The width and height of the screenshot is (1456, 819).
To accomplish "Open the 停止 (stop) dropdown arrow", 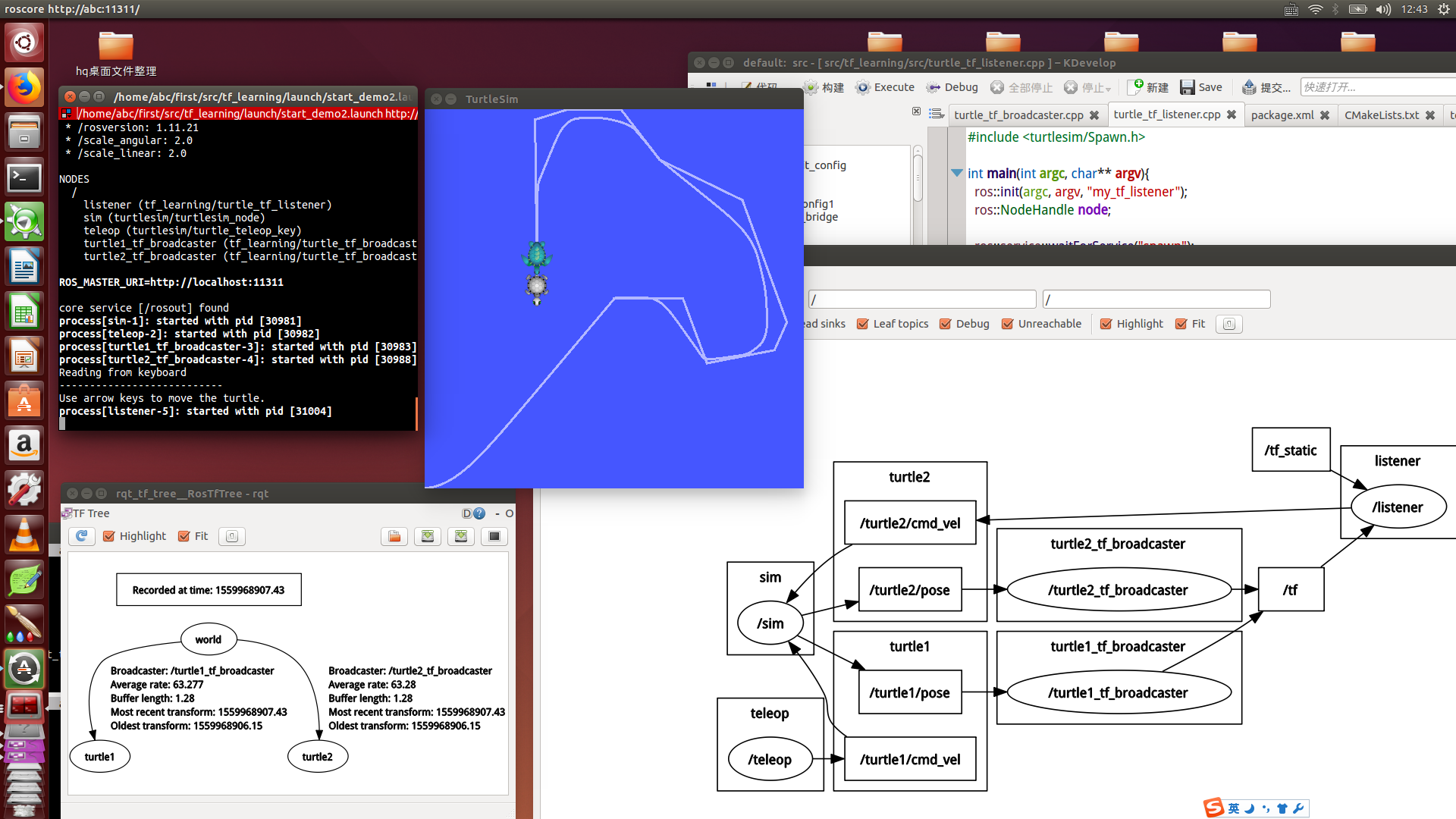I will [1109, 89].
